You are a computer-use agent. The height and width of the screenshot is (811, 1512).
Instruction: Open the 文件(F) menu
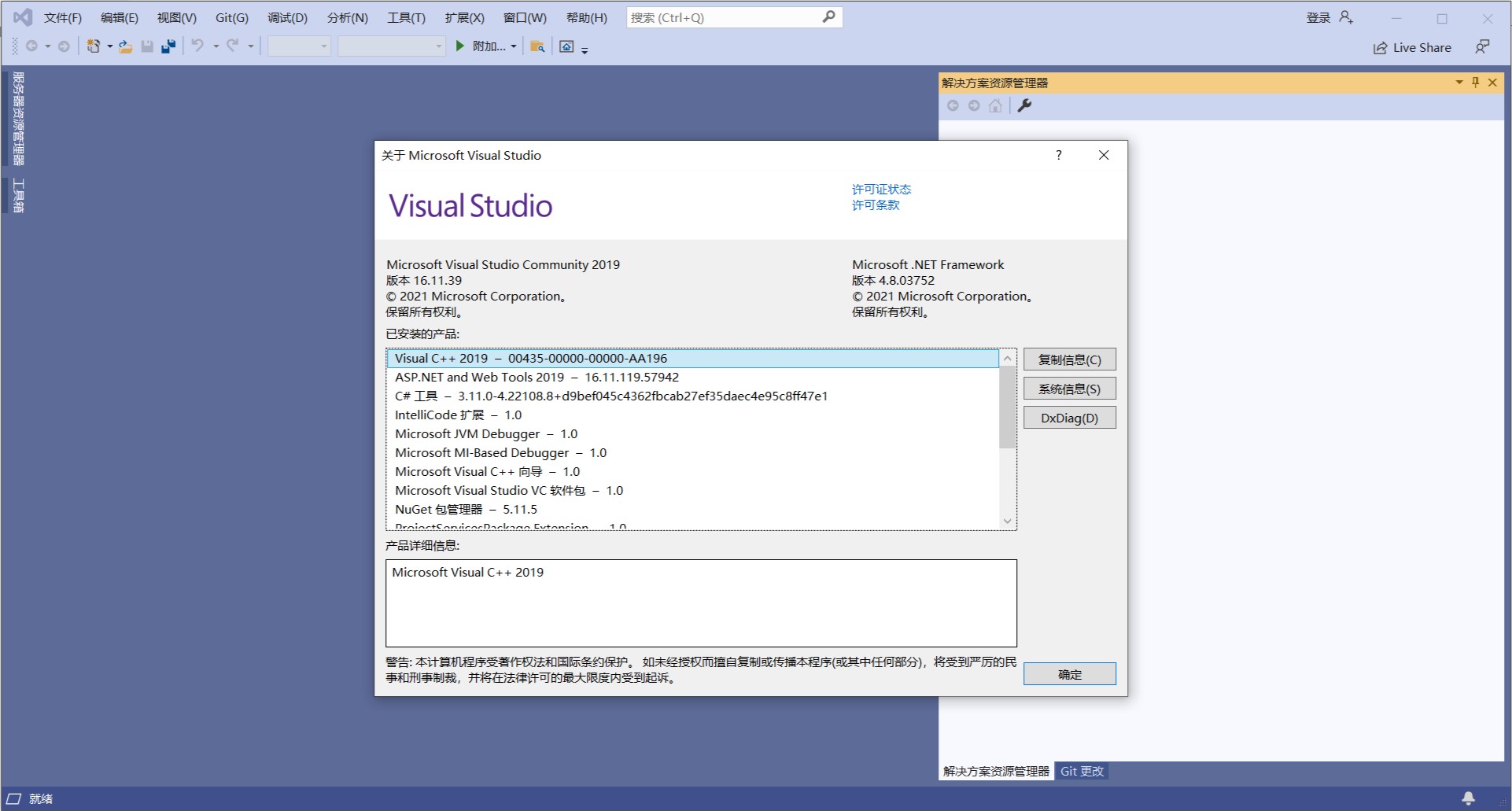point(63,17)
